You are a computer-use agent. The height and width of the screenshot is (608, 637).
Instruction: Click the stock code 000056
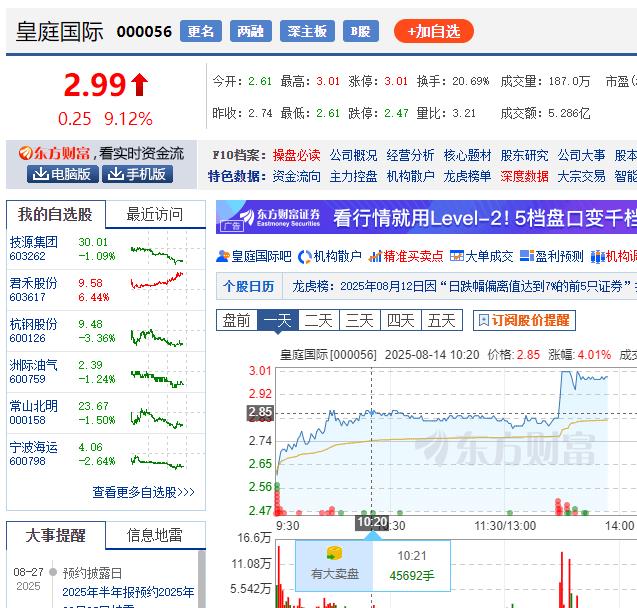(144, 32)
